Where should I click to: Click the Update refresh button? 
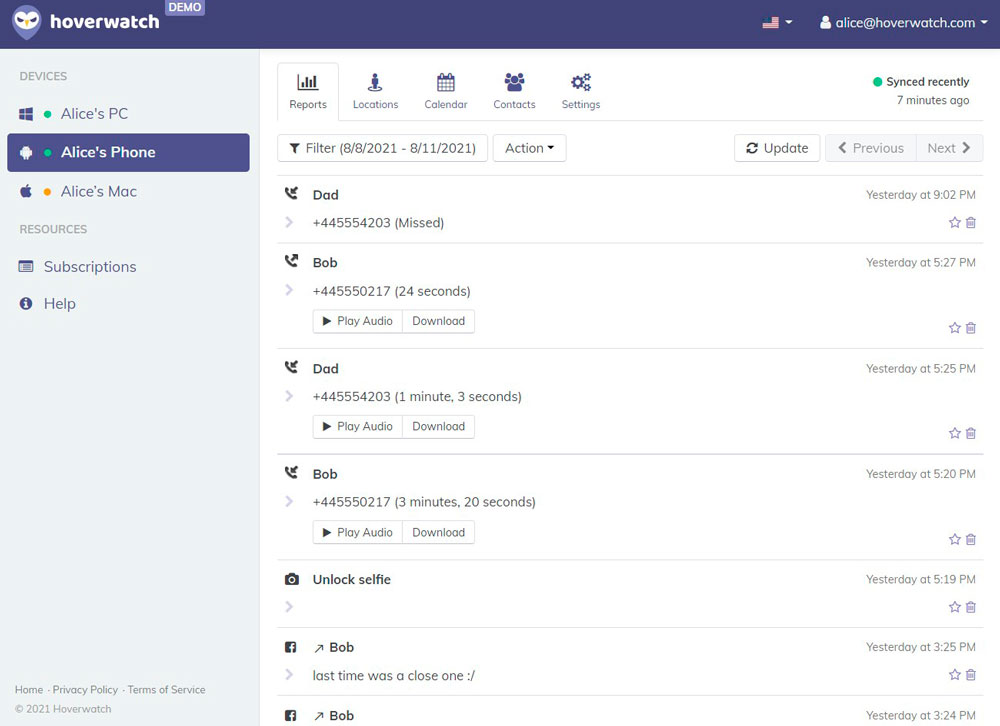pos(777,148)
